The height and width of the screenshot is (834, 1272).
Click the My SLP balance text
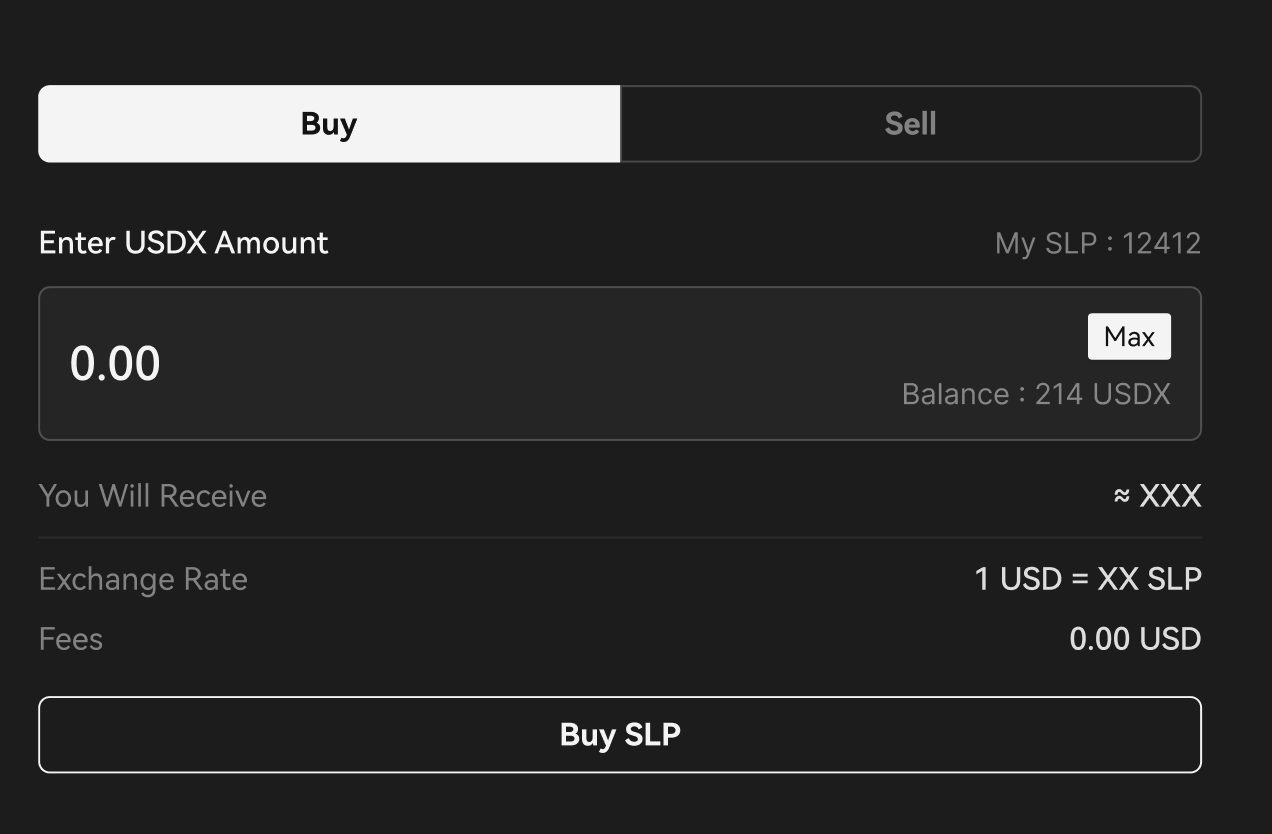pyautogui.click(x=1097, y=243)
